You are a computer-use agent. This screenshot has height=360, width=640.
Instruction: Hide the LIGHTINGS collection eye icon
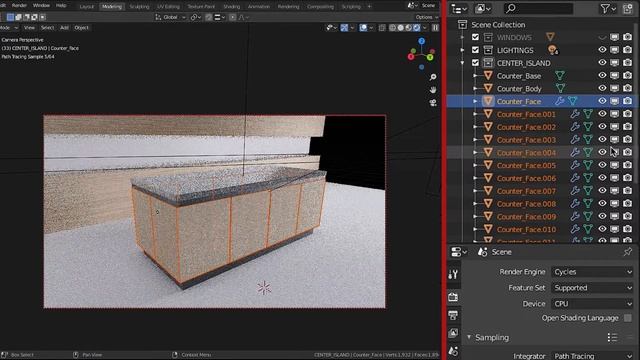point(602,50)
